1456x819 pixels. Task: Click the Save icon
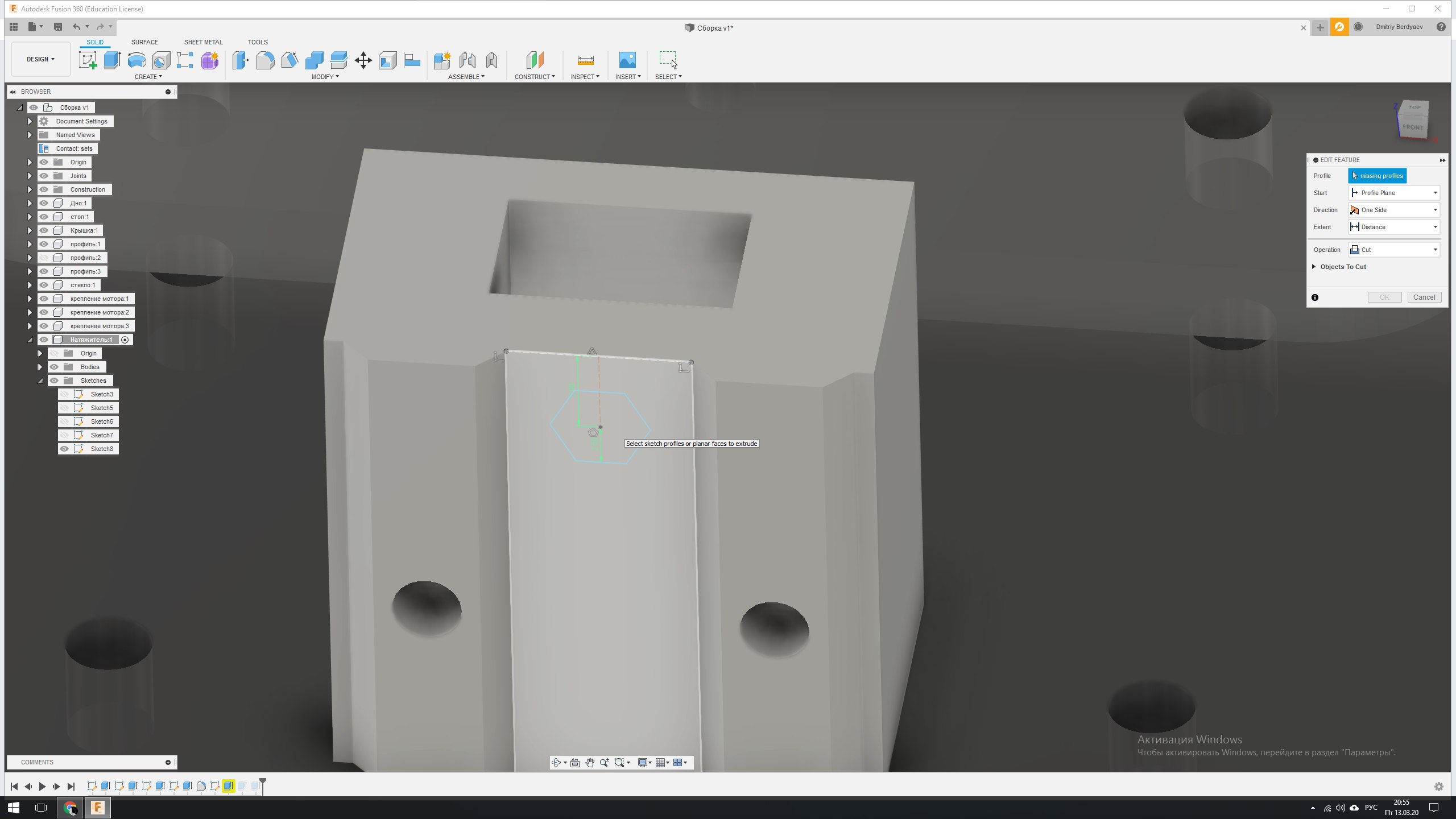(58, 27)
